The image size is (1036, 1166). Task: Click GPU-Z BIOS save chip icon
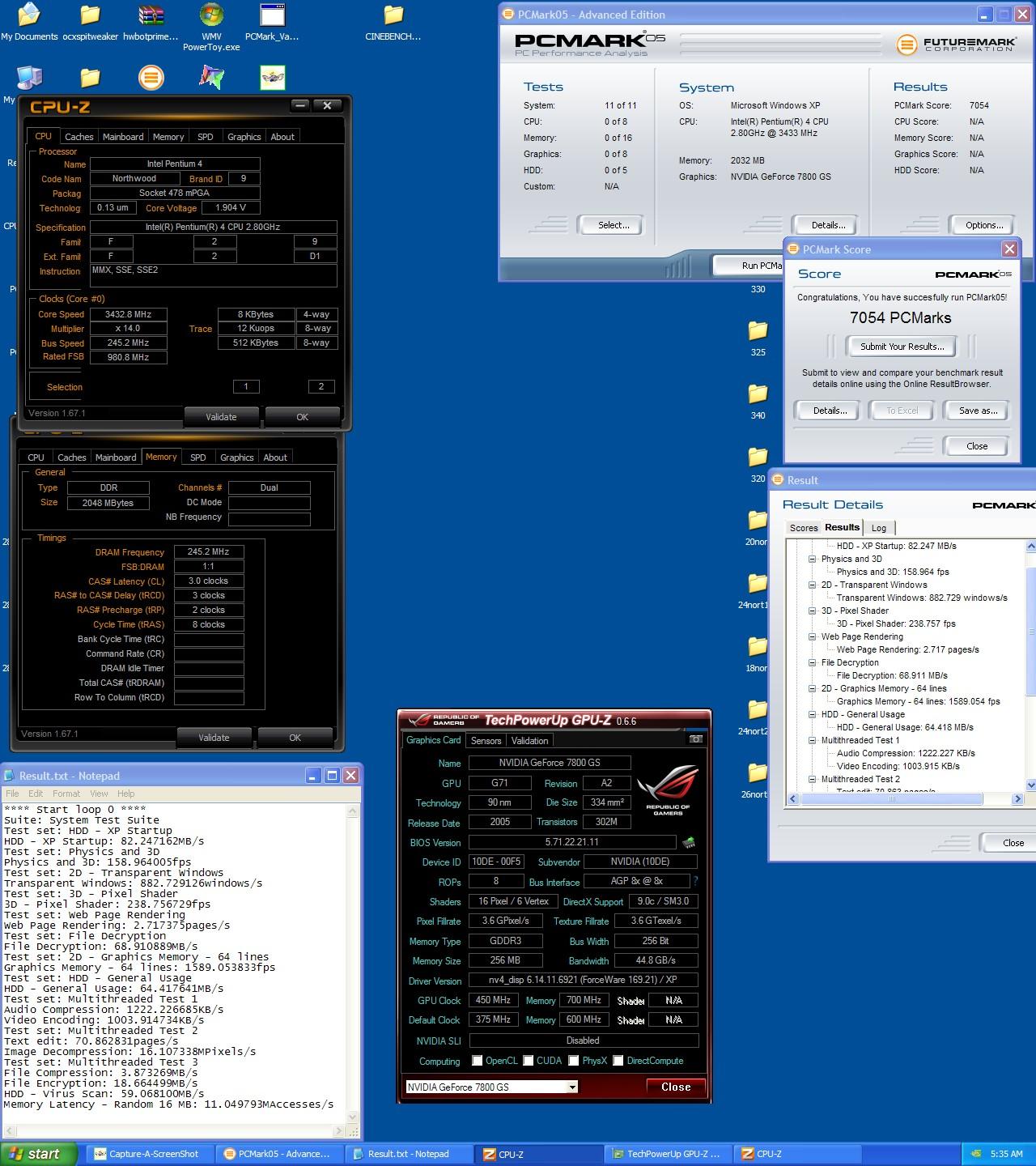[689, 843]
